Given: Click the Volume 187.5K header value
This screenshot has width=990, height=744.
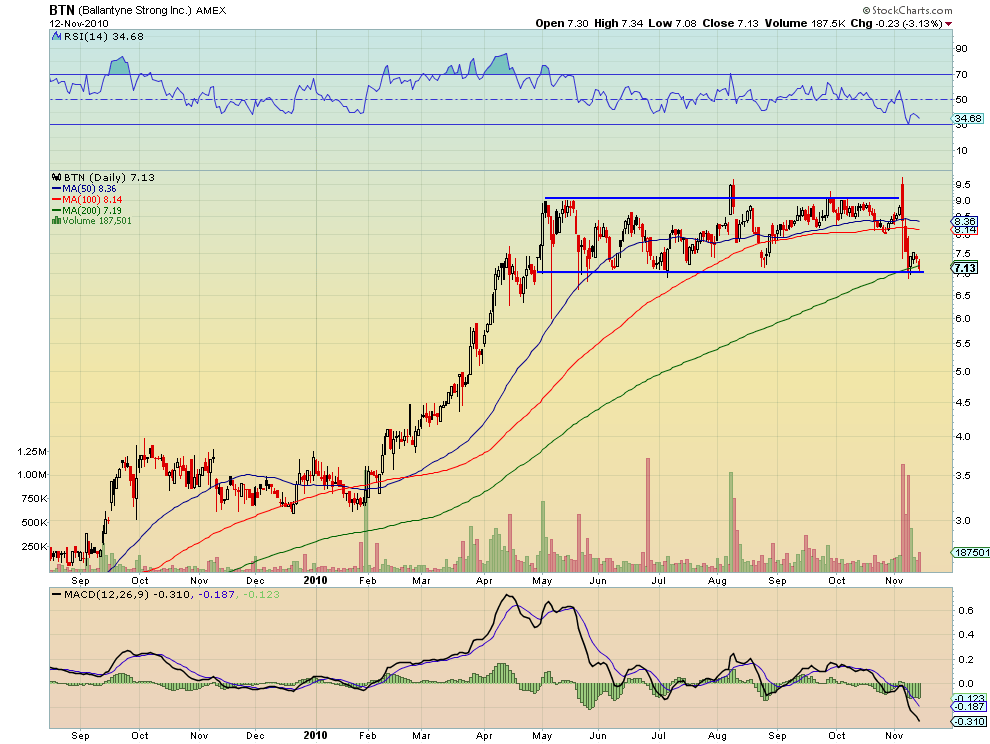Looking at the screenshot, I should point(805,23).
